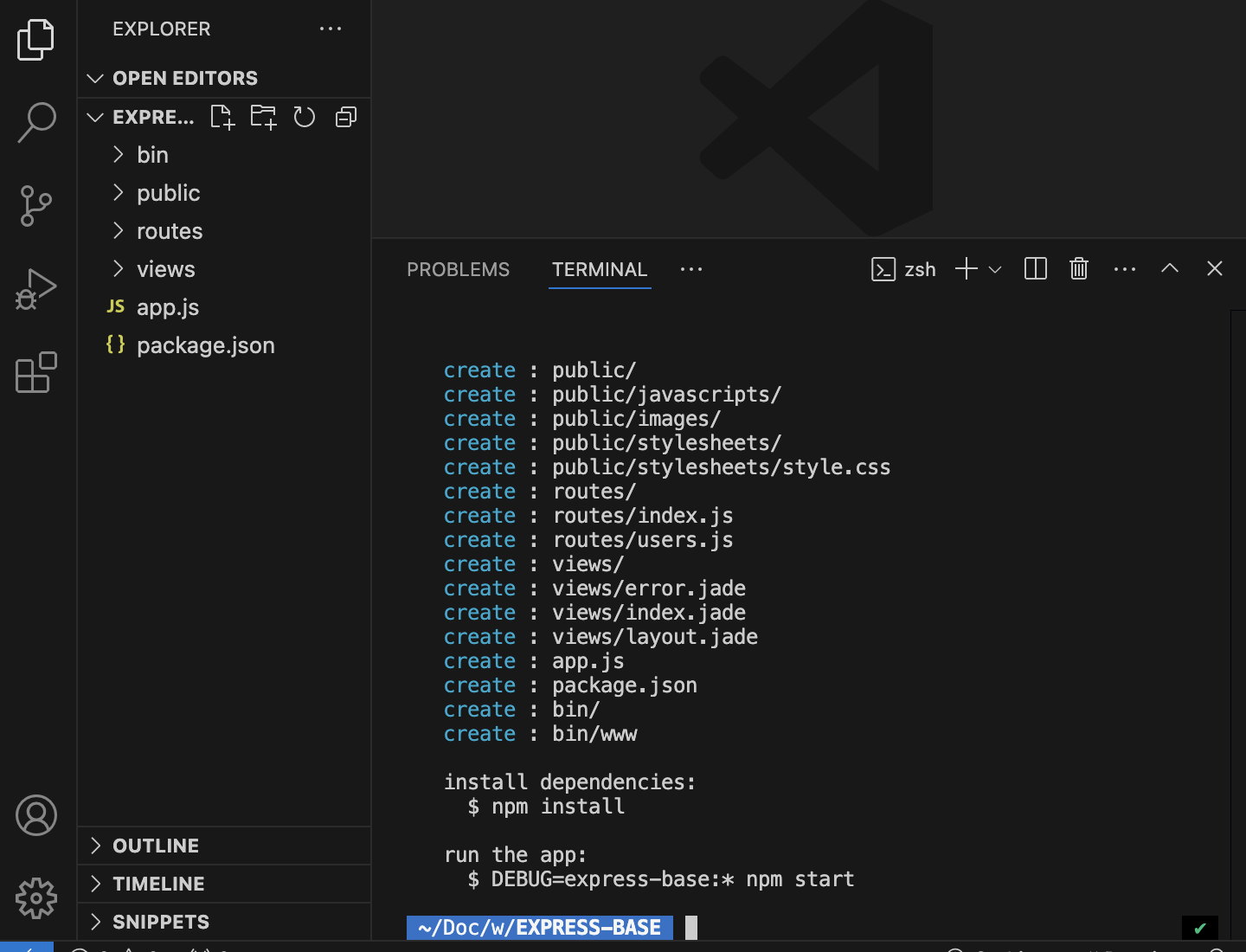Screen dimensions: 1246x952
Task: Click 'views/layout.jade' terminal output line
Action: (655, 637)
